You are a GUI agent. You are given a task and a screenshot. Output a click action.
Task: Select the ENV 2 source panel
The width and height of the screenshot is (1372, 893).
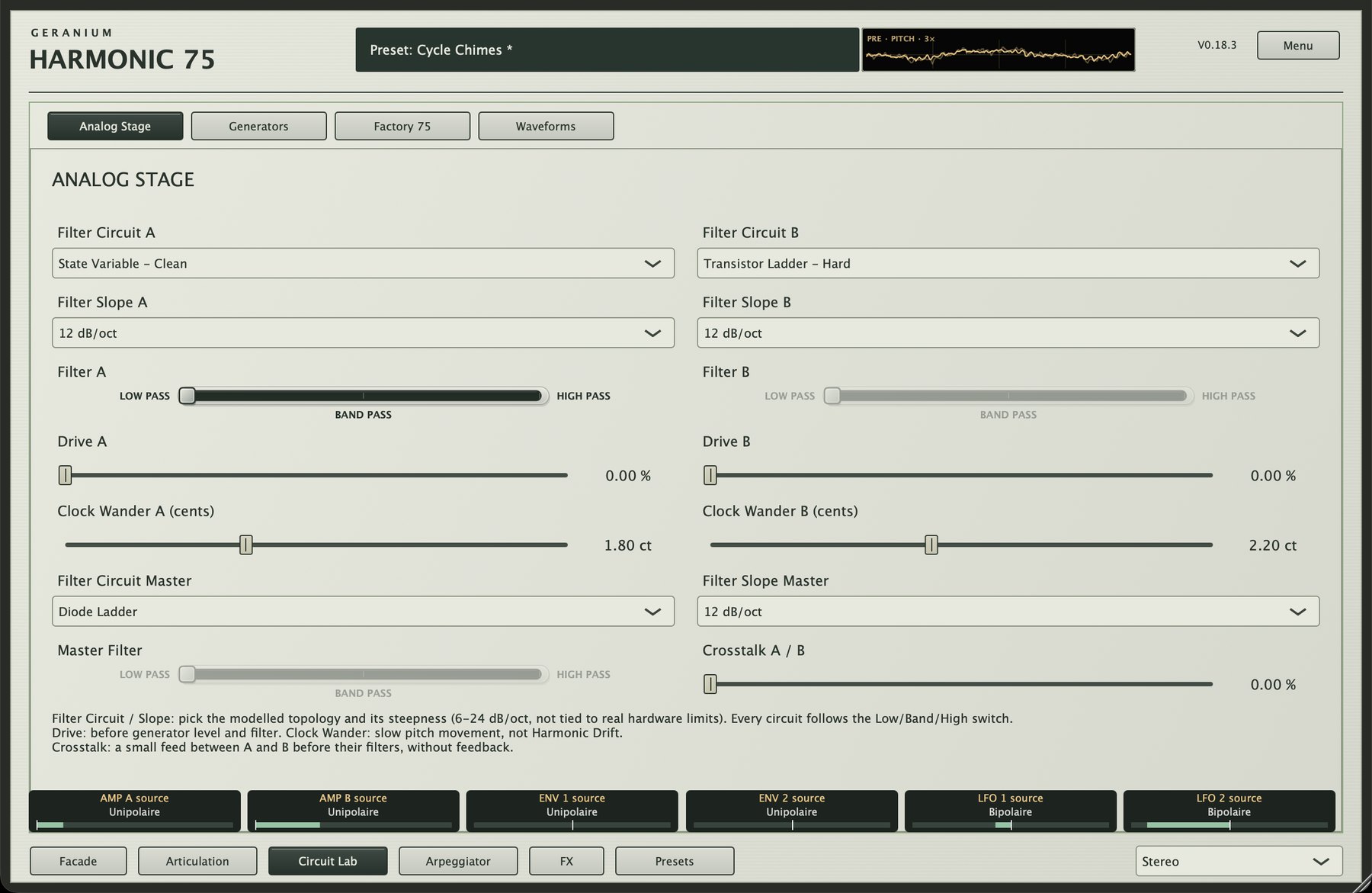click(792, 811)
